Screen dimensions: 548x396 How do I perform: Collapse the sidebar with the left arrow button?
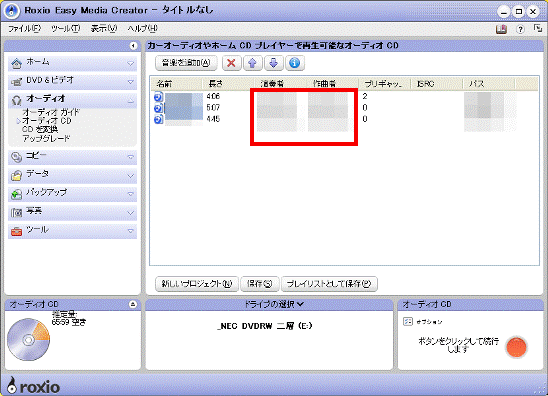[x=133, y=46]
